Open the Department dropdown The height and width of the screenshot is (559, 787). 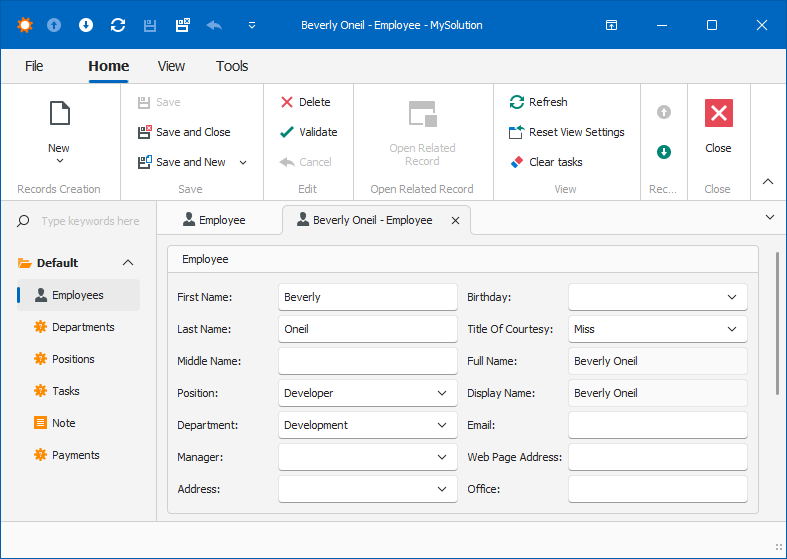coord(442,426)
